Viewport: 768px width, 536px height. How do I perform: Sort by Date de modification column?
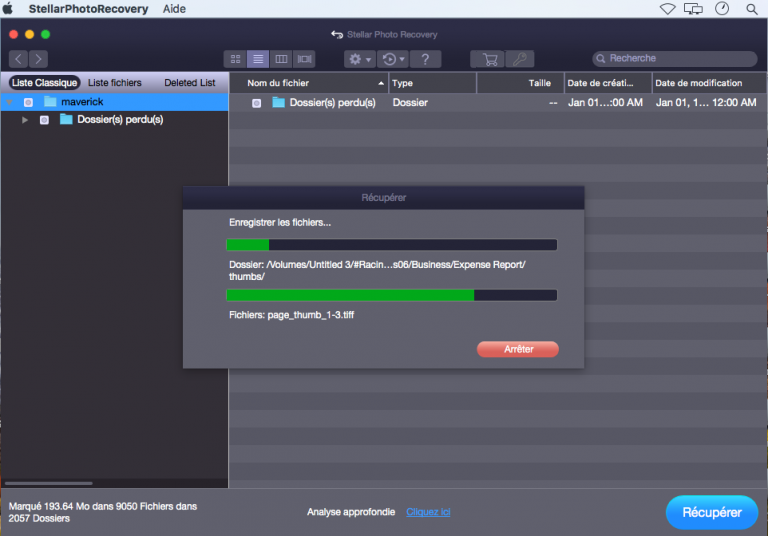point(710,83)
